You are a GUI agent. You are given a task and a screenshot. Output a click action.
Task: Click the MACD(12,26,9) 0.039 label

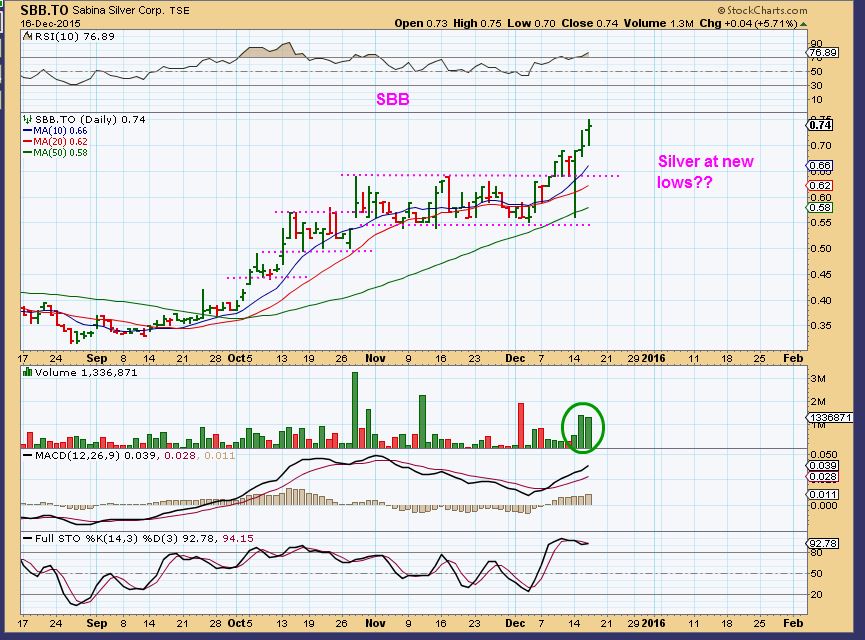pyautogui.click(x=97, y=456)
